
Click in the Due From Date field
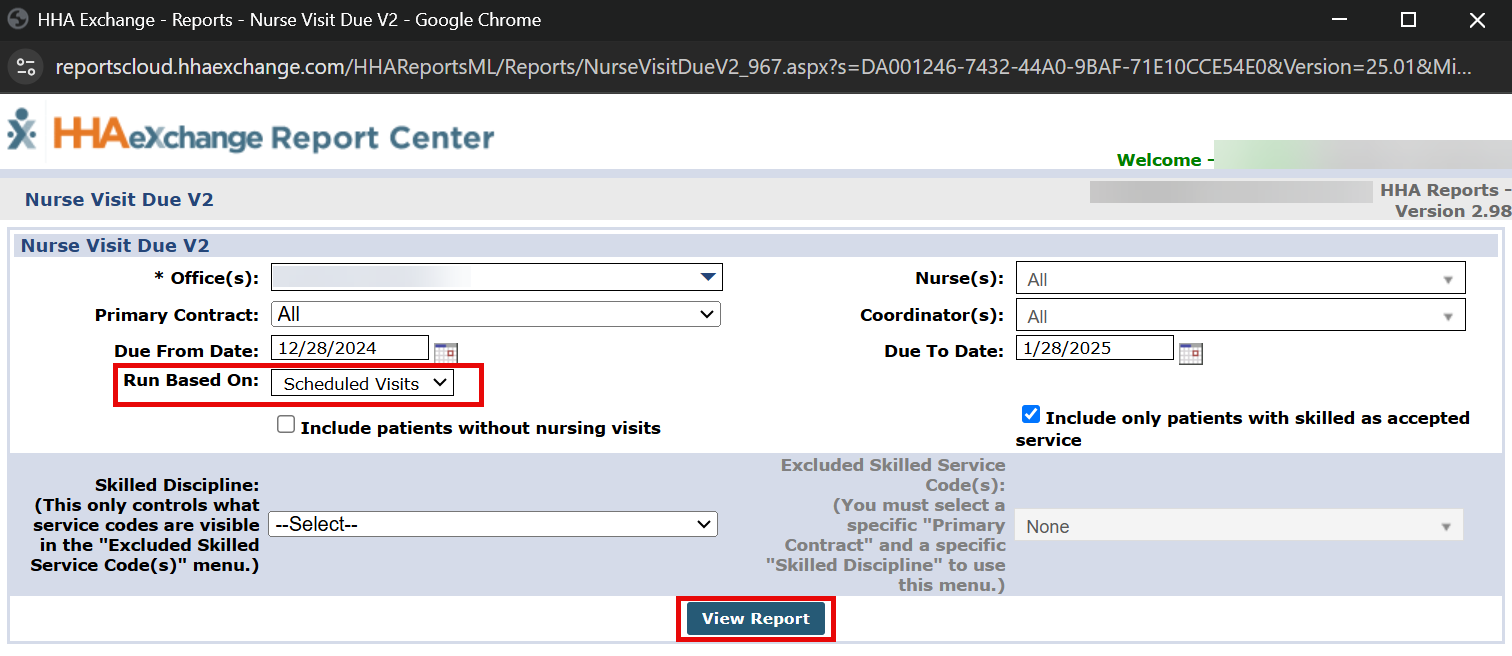349,348
